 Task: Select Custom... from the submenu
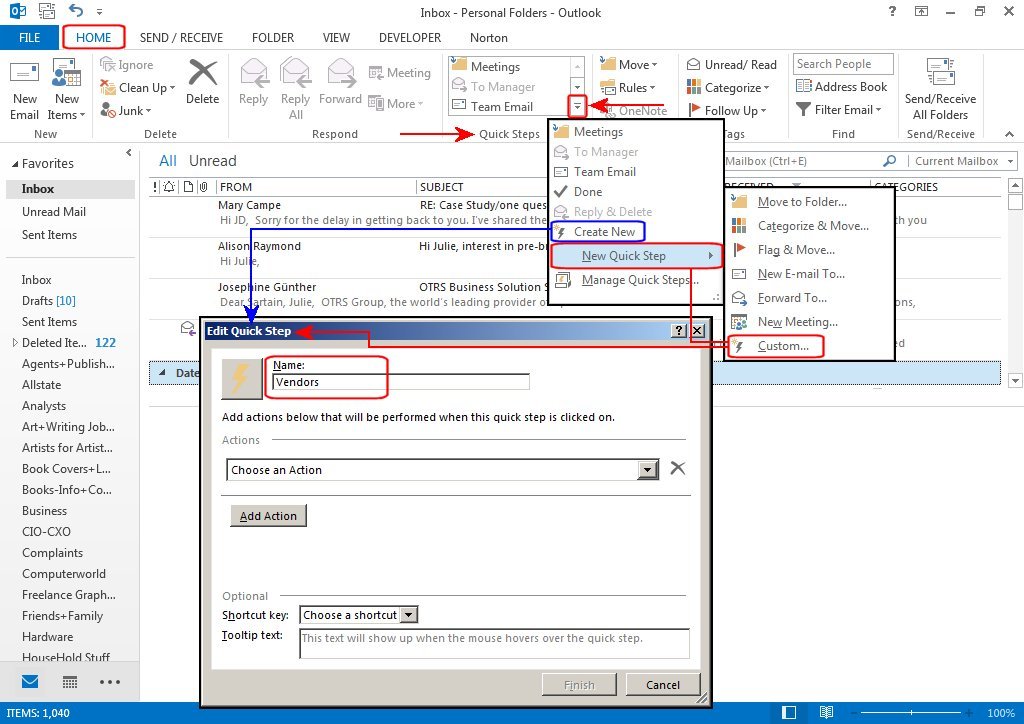783,346
